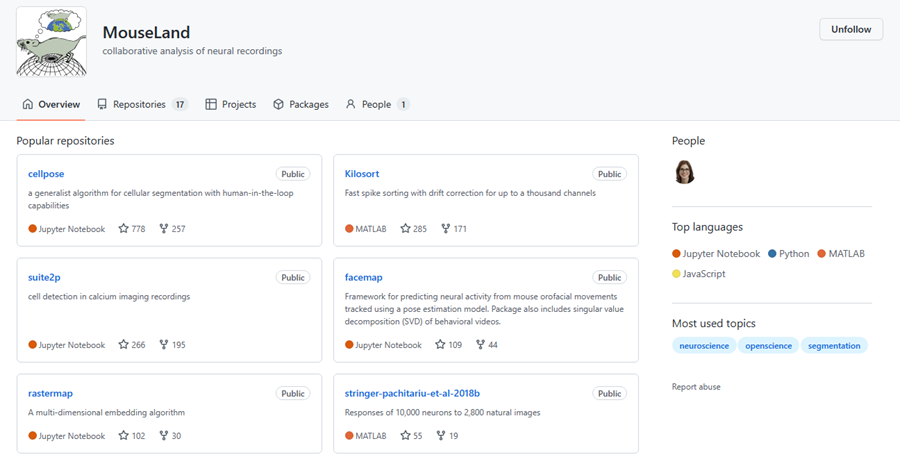Select the neuroscience topic tag
The width and height of the screenshot is (900, 457).
(x=704, y=345)
